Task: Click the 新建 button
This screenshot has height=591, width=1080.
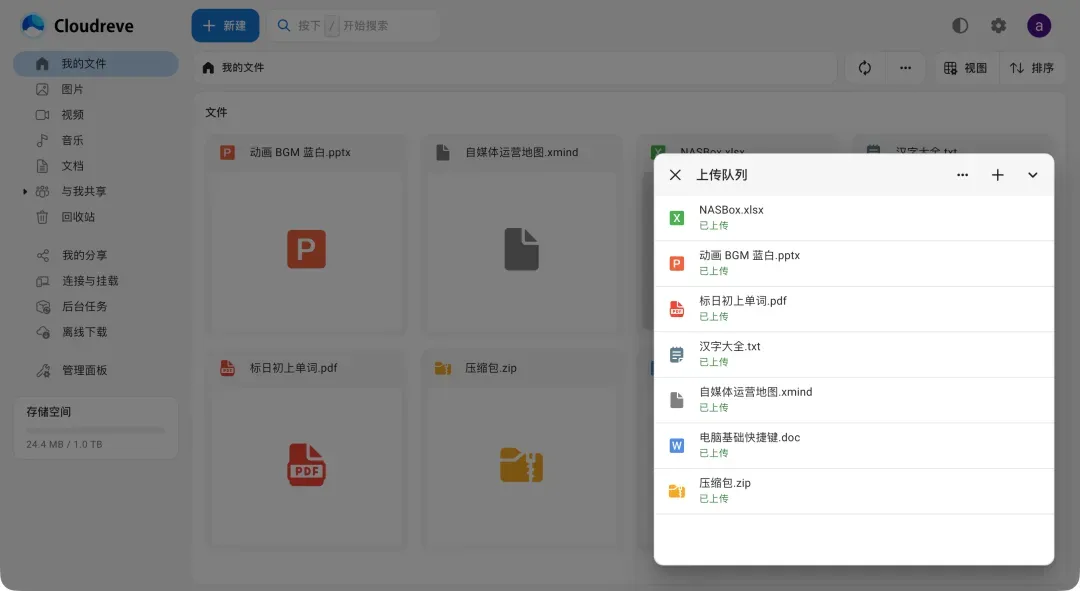Action: click(225, 26)
